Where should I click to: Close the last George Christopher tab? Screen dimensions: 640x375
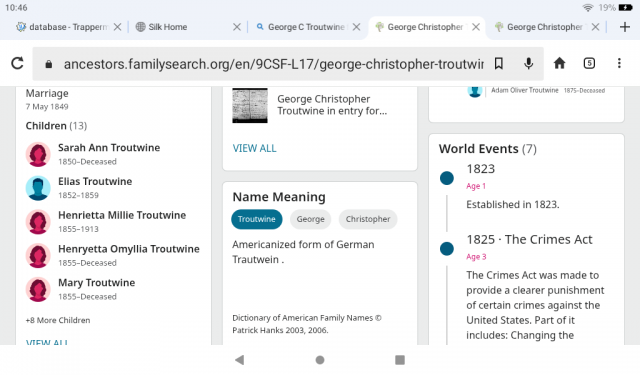click(x=596, y=27)
